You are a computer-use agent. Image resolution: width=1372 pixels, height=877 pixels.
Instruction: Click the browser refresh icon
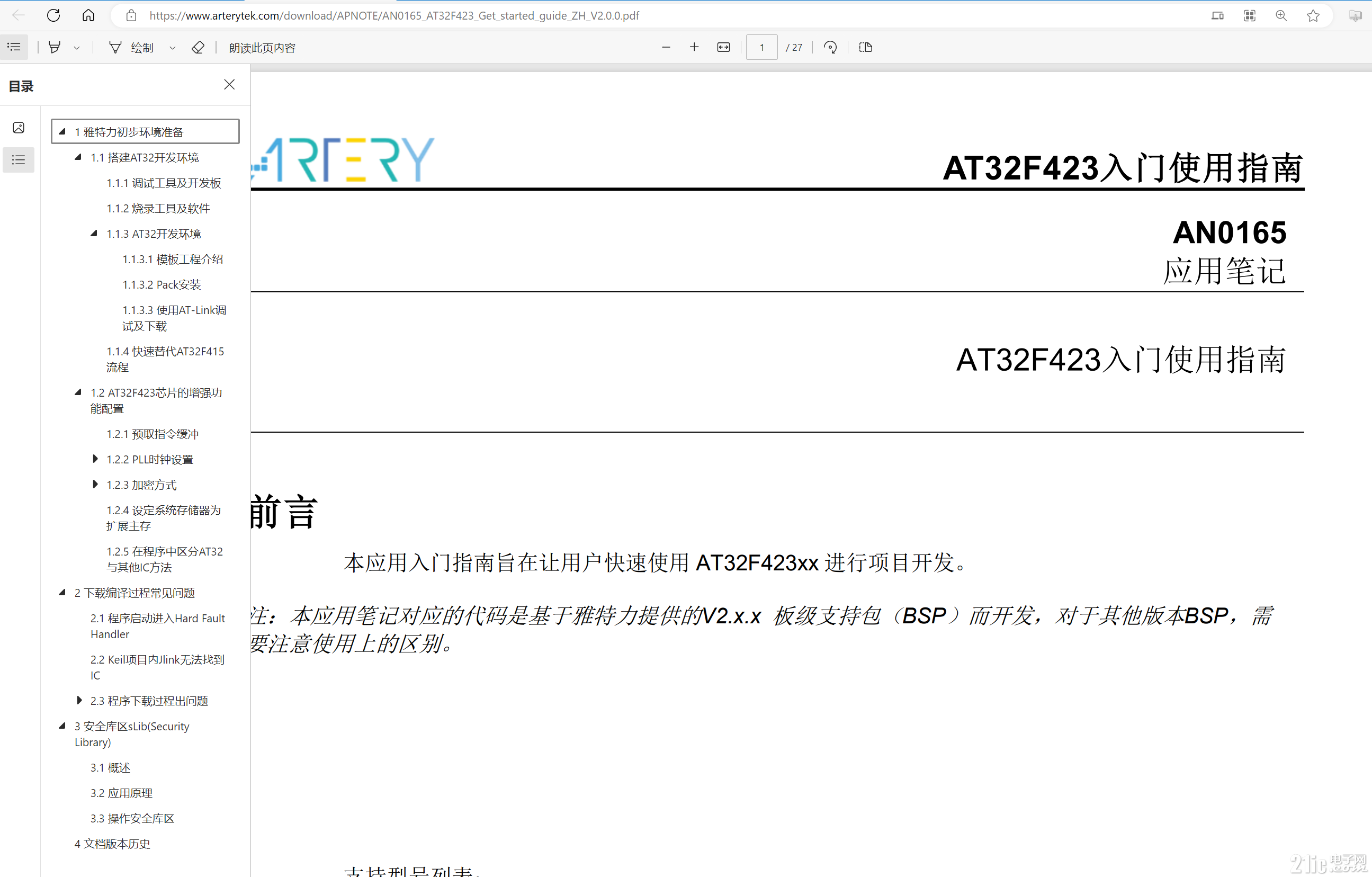coord(53,15)
